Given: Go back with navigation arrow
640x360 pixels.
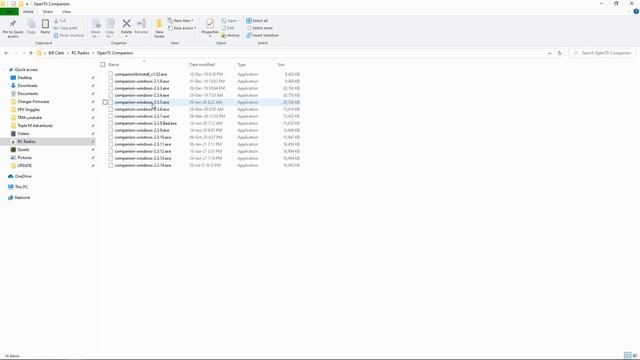Looking at the screenshot, I should [x=6, y=53].
